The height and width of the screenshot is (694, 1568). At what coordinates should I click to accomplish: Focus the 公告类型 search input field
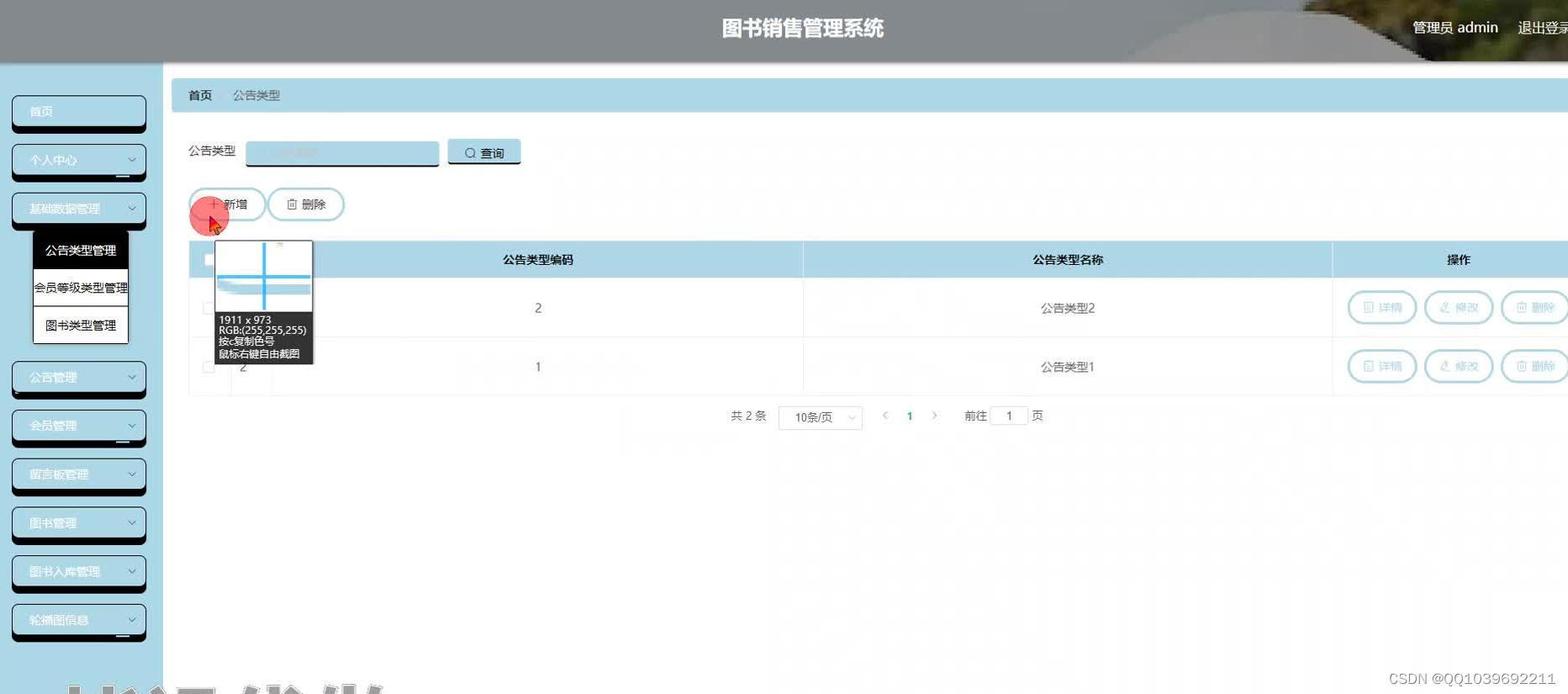(x=342, y=153)
